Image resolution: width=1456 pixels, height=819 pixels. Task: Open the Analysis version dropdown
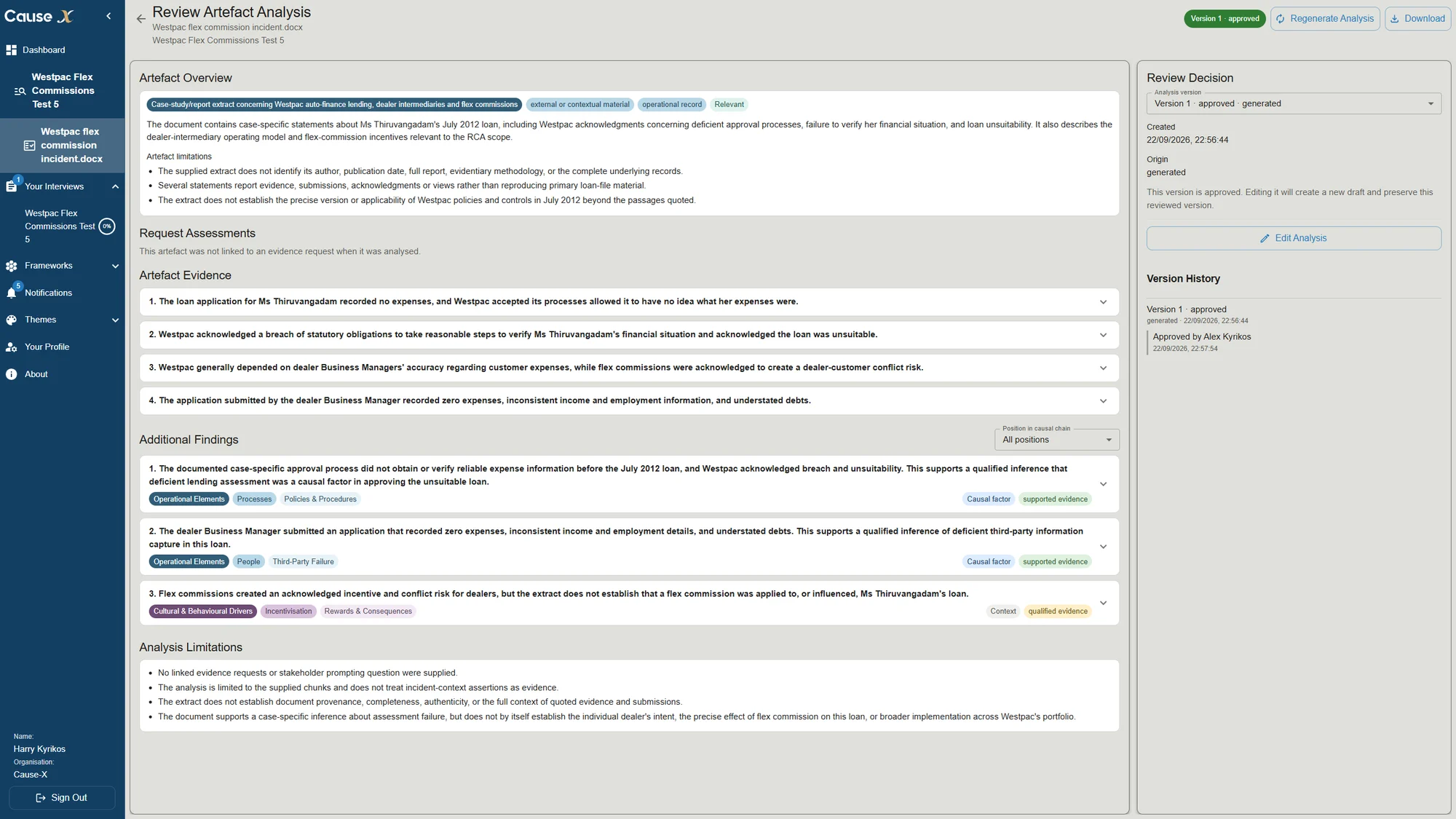1294,103
